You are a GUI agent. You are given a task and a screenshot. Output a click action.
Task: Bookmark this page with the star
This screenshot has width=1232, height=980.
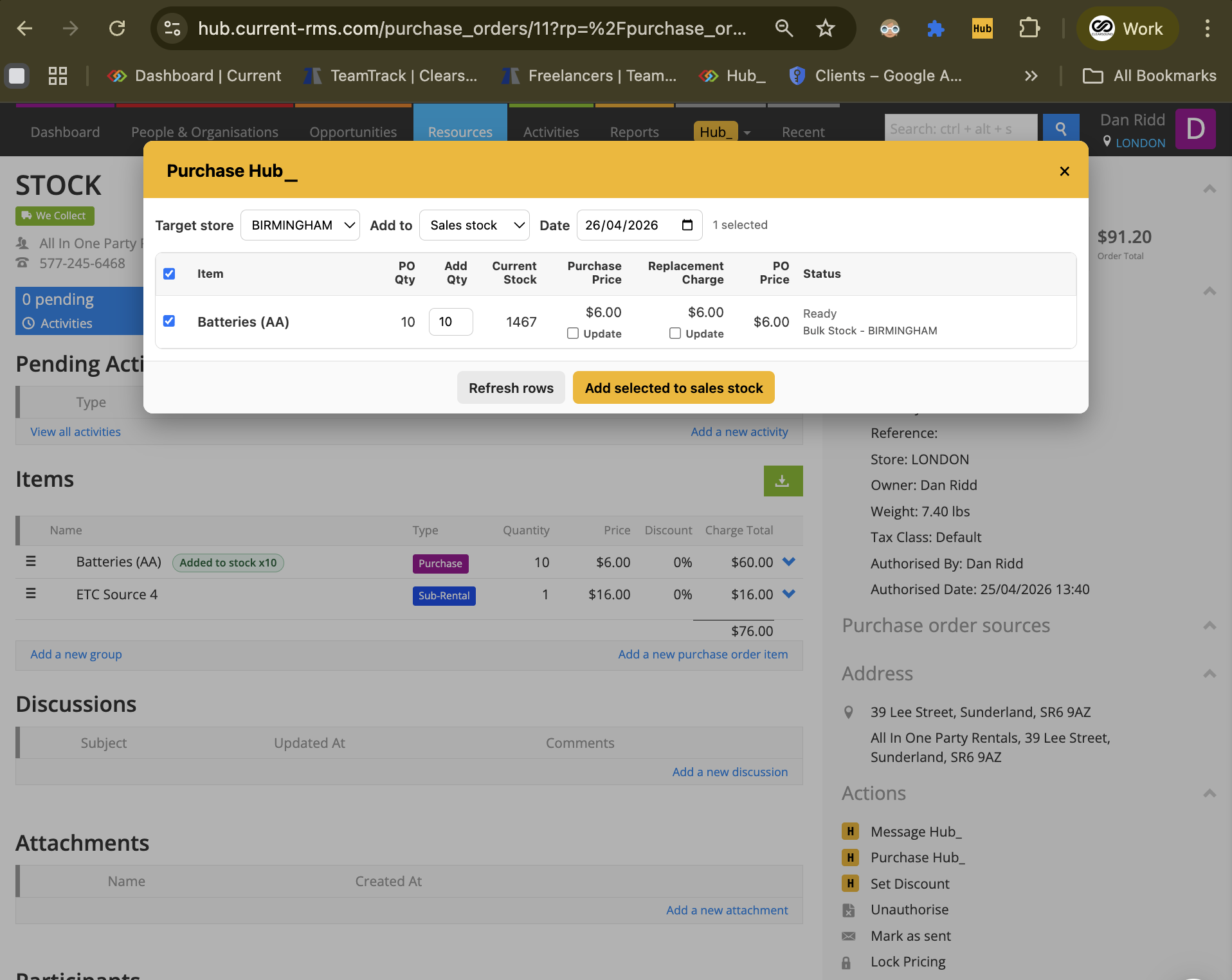tap(826, 28)
